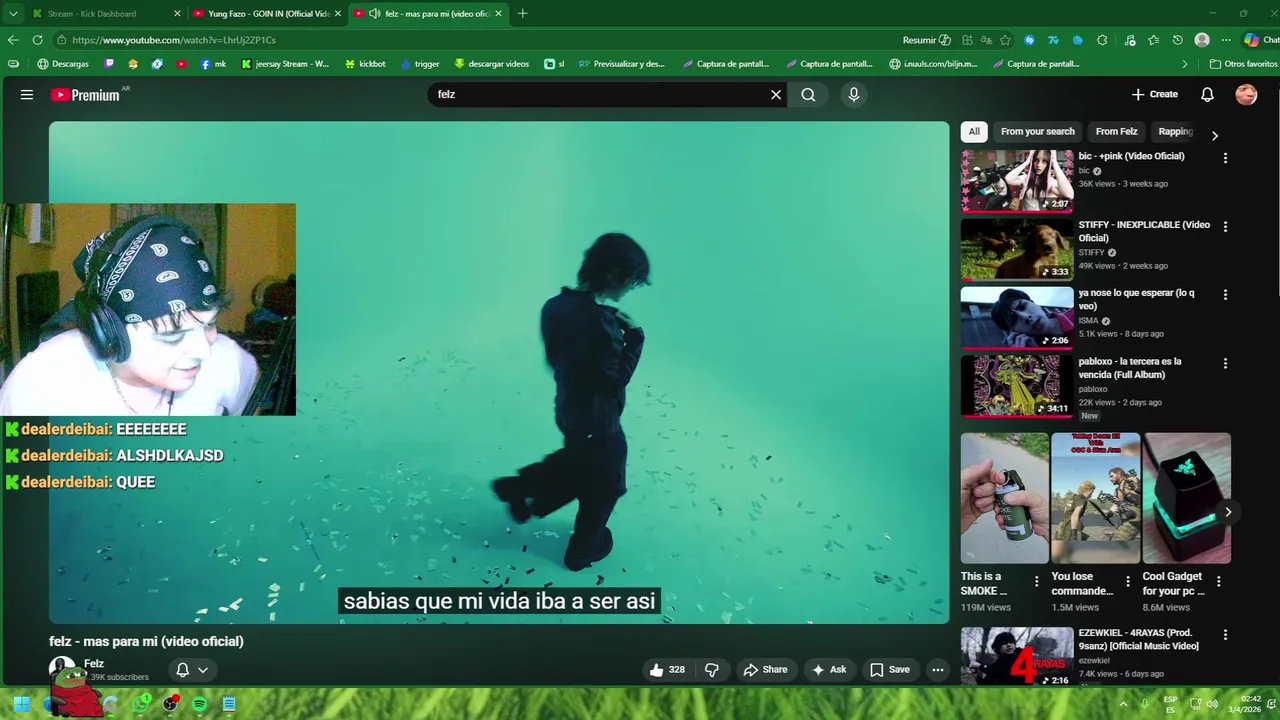Open the Create menu button

click(x=1155, y=94)
